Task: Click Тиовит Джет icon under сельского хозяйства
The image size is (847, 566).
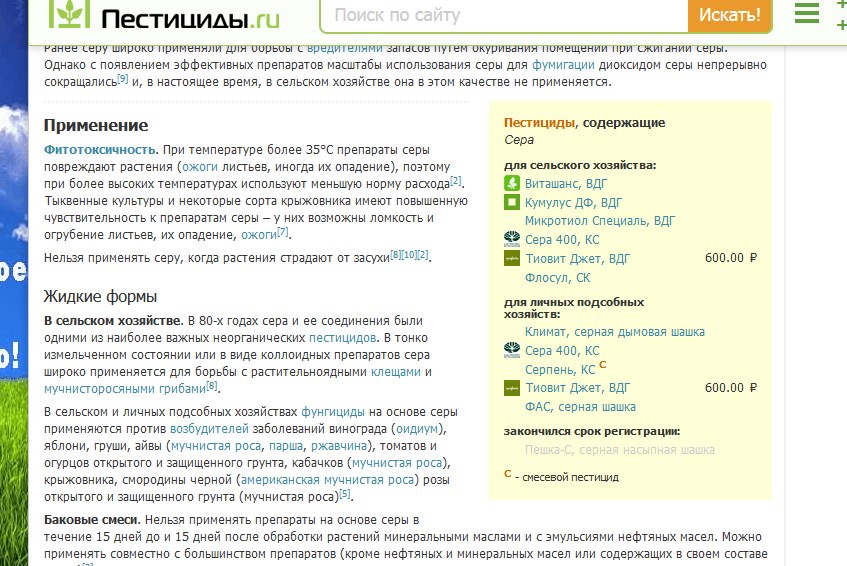Action: pos(511,258)
